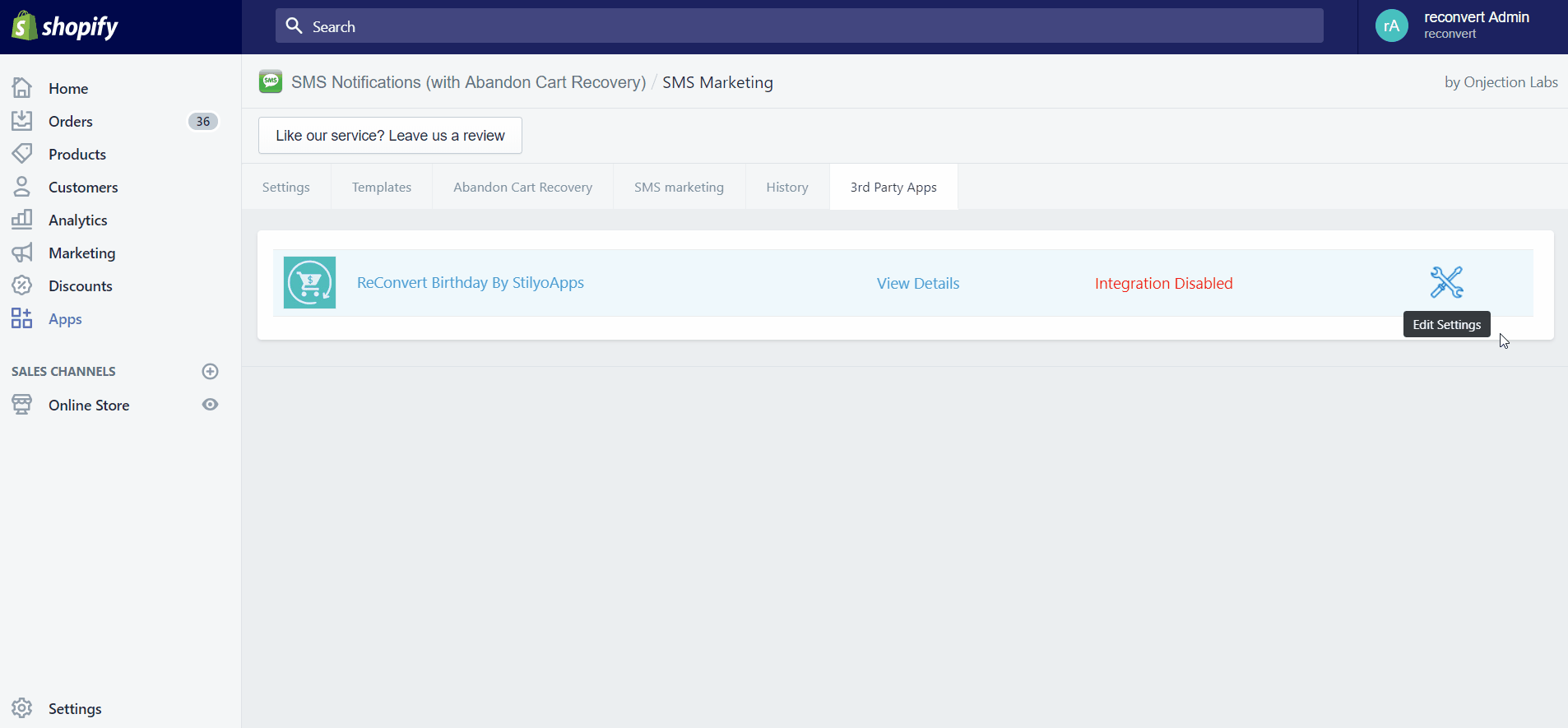Screen dimensions: 1568x728
Task: Switch to the Settings tab
Action: [286, 187]
